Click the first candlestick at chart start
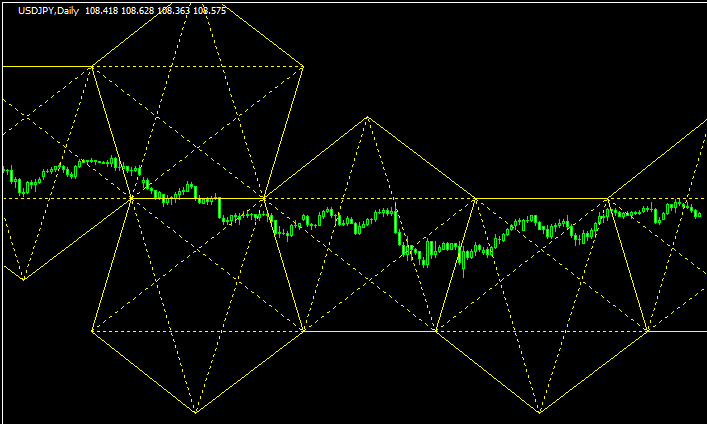 click(6, 173)
